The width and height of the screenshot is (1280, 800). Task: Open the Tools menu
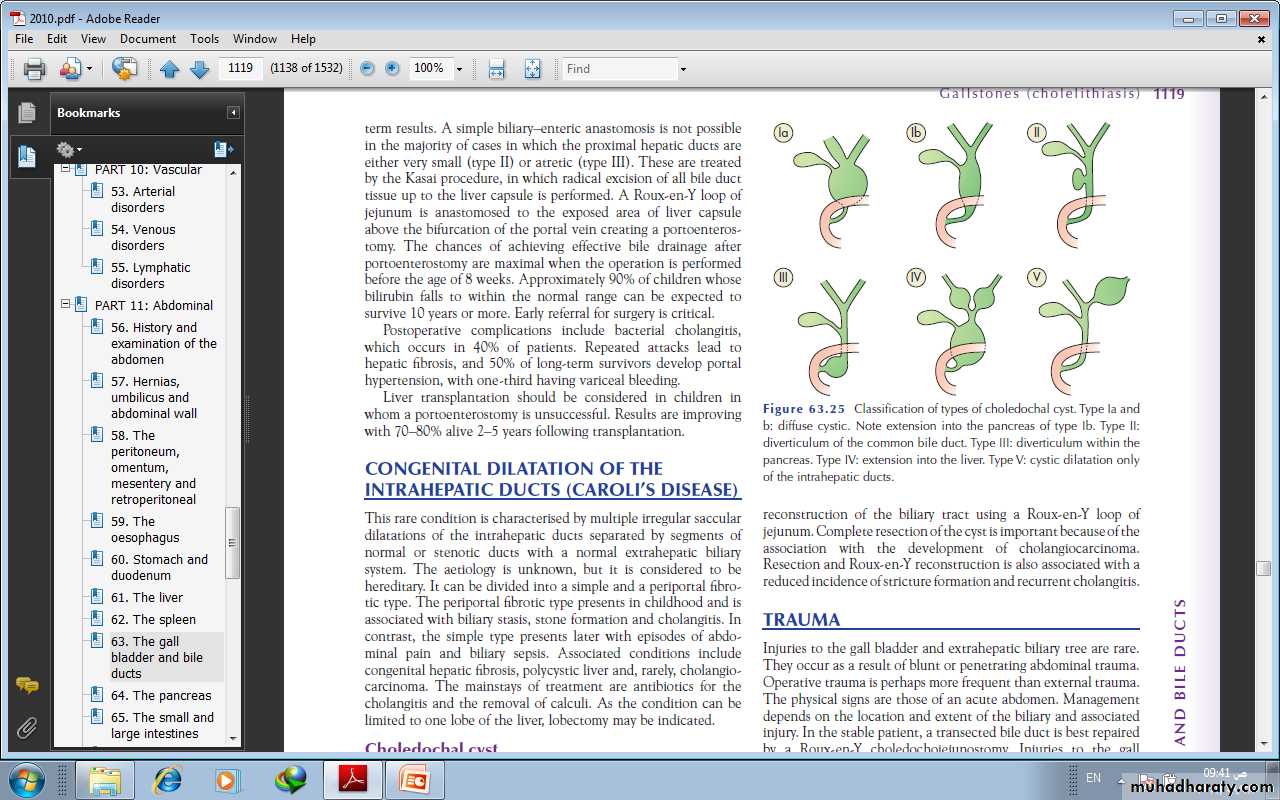click(x=204, y=39)
